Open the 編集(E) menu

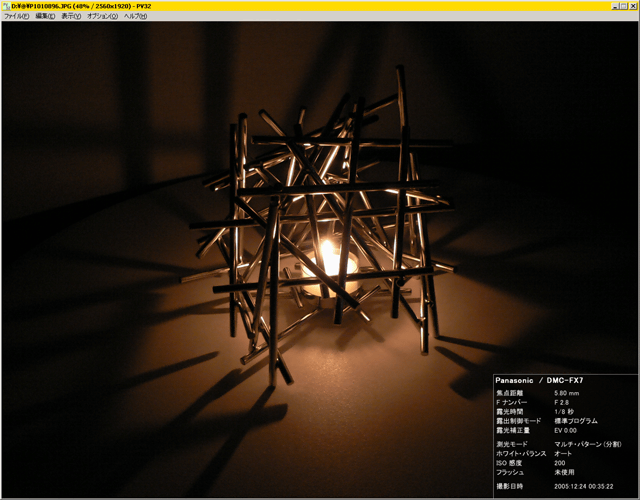pyautogui.click(x=46, y=16)
